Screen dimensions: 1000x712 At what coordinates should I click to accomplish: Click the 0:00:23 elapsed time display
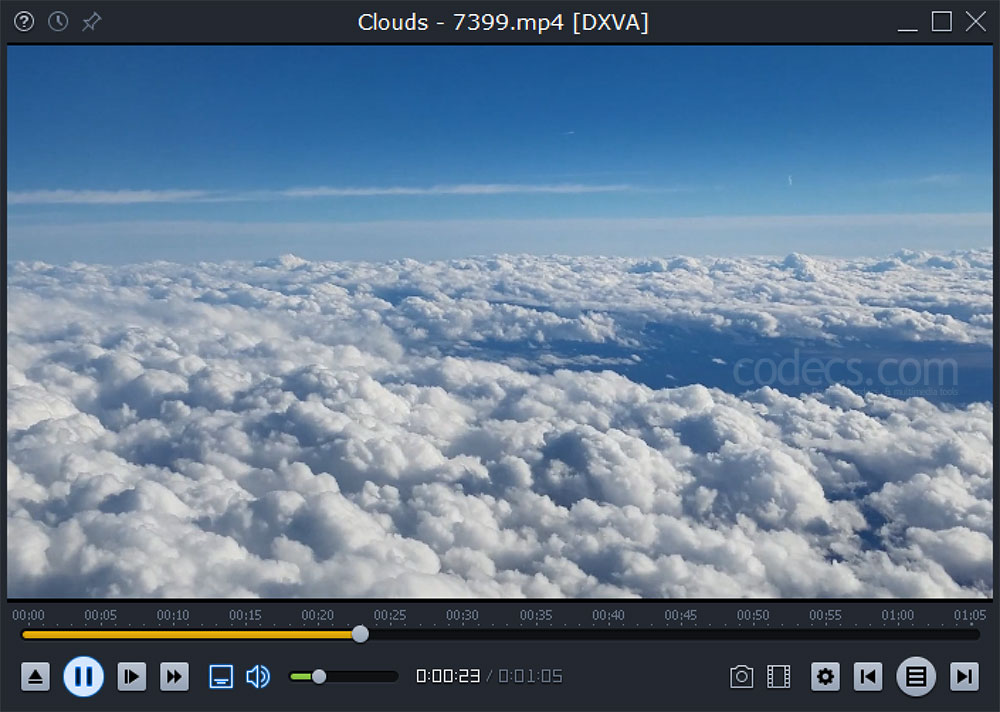(448, 676)
